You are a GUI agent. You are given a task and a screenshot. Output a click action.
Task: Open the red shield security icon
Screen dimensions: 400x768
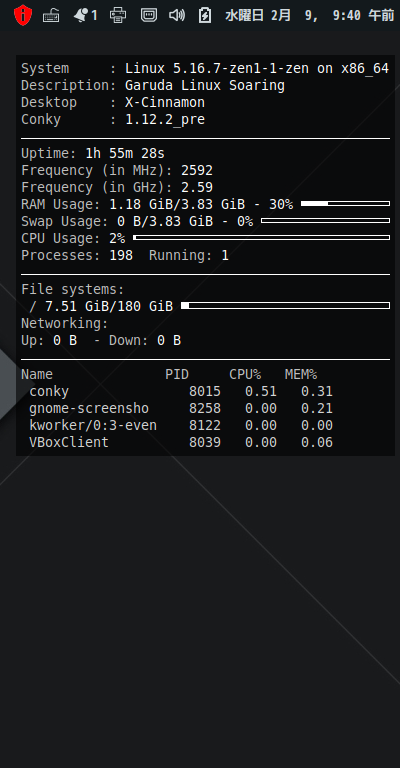click(23, 15)
